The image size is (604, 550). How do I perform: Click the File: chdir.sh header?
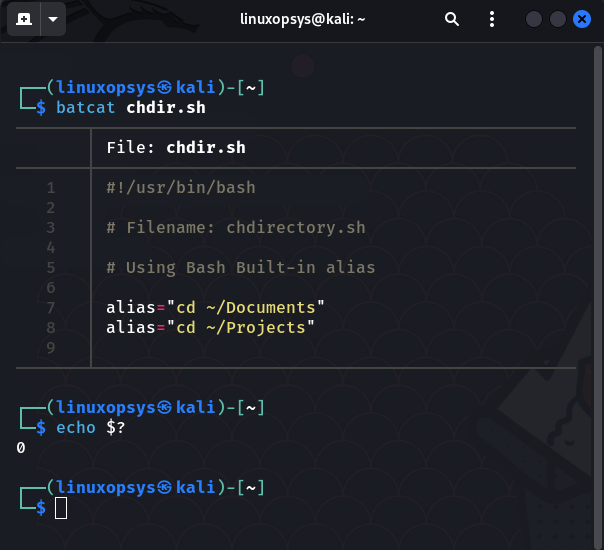[x=176, y=148]
